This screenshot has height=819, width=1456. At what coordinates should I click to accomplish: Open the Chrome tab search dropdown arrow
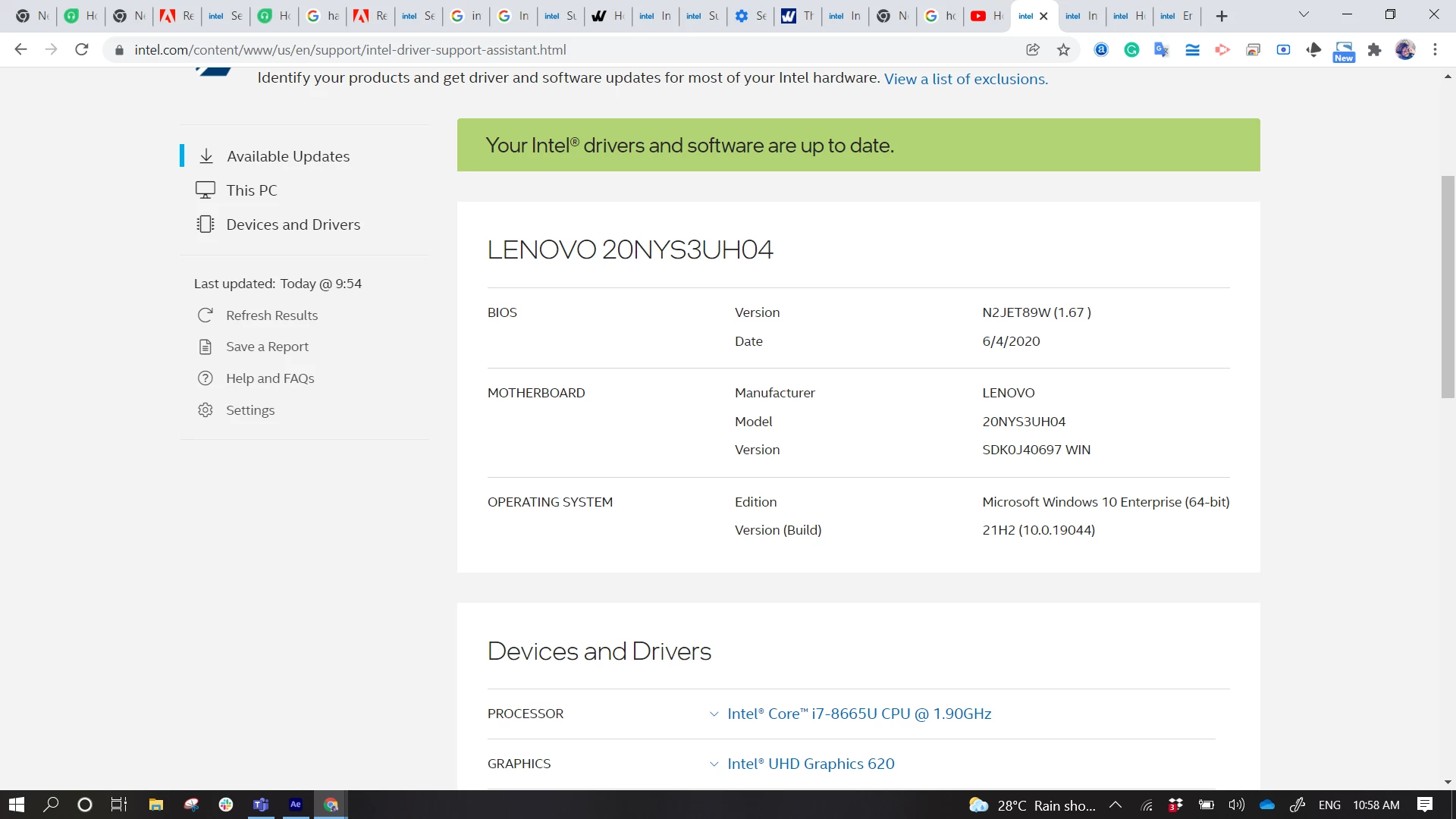click(x=1304, y=15)
